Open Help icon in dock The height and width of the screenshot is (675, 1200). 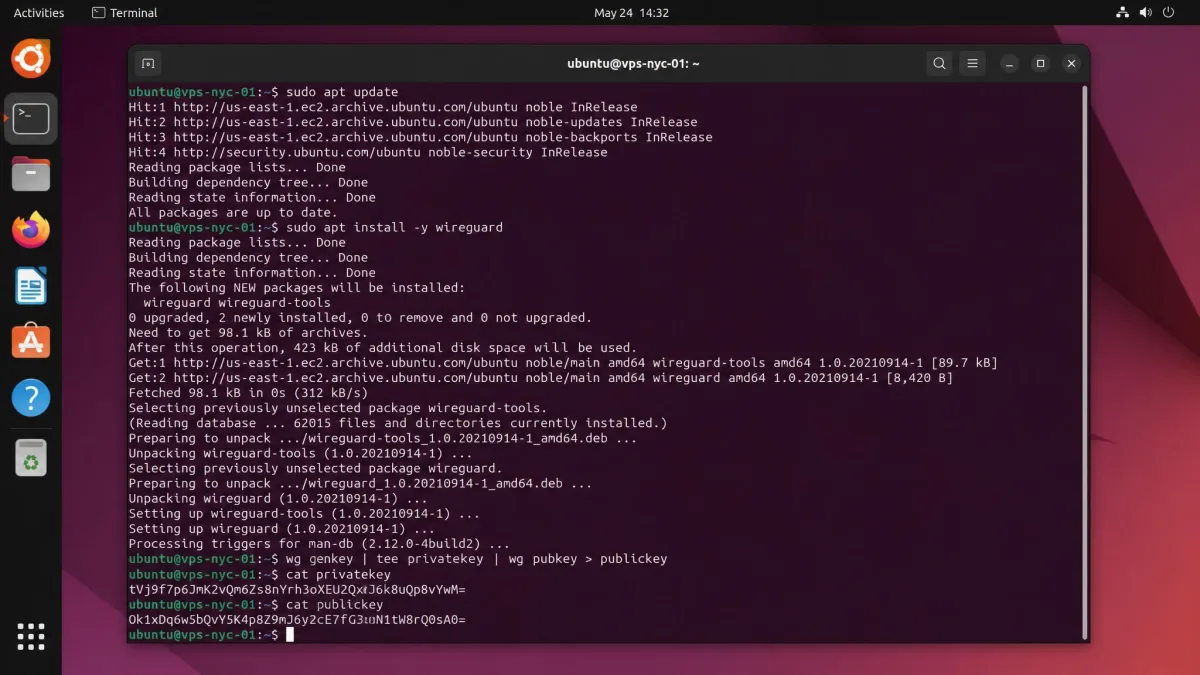[31, 398]
